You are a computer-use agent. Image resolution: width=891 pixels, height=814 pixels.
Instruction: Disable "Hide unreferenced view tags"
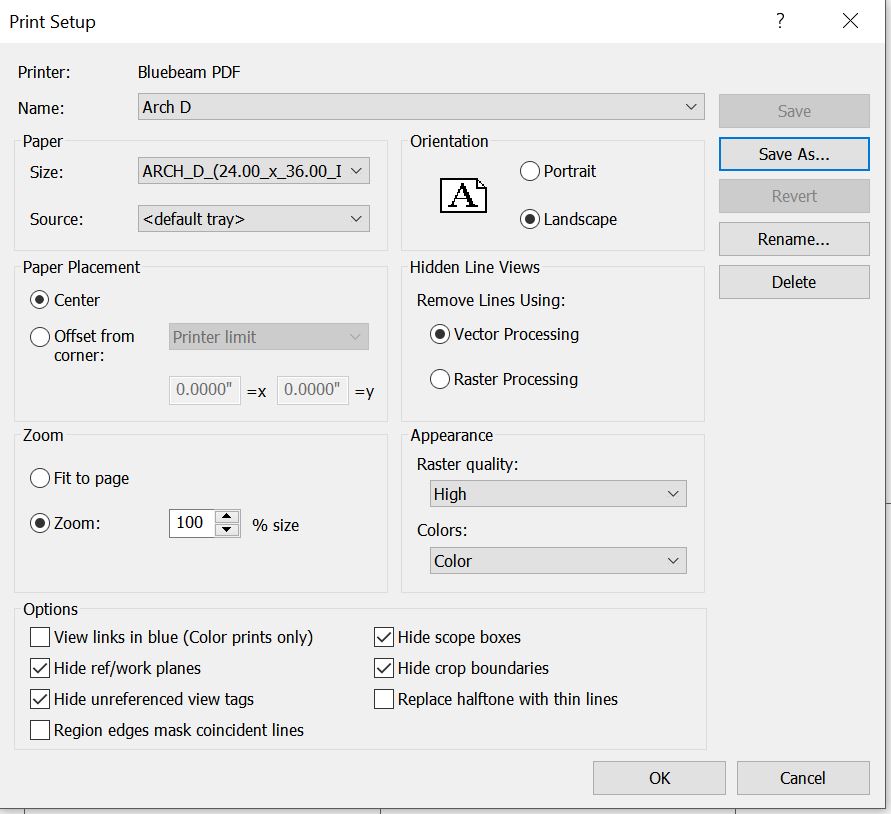pyautogui.click(x=40, y=699)
